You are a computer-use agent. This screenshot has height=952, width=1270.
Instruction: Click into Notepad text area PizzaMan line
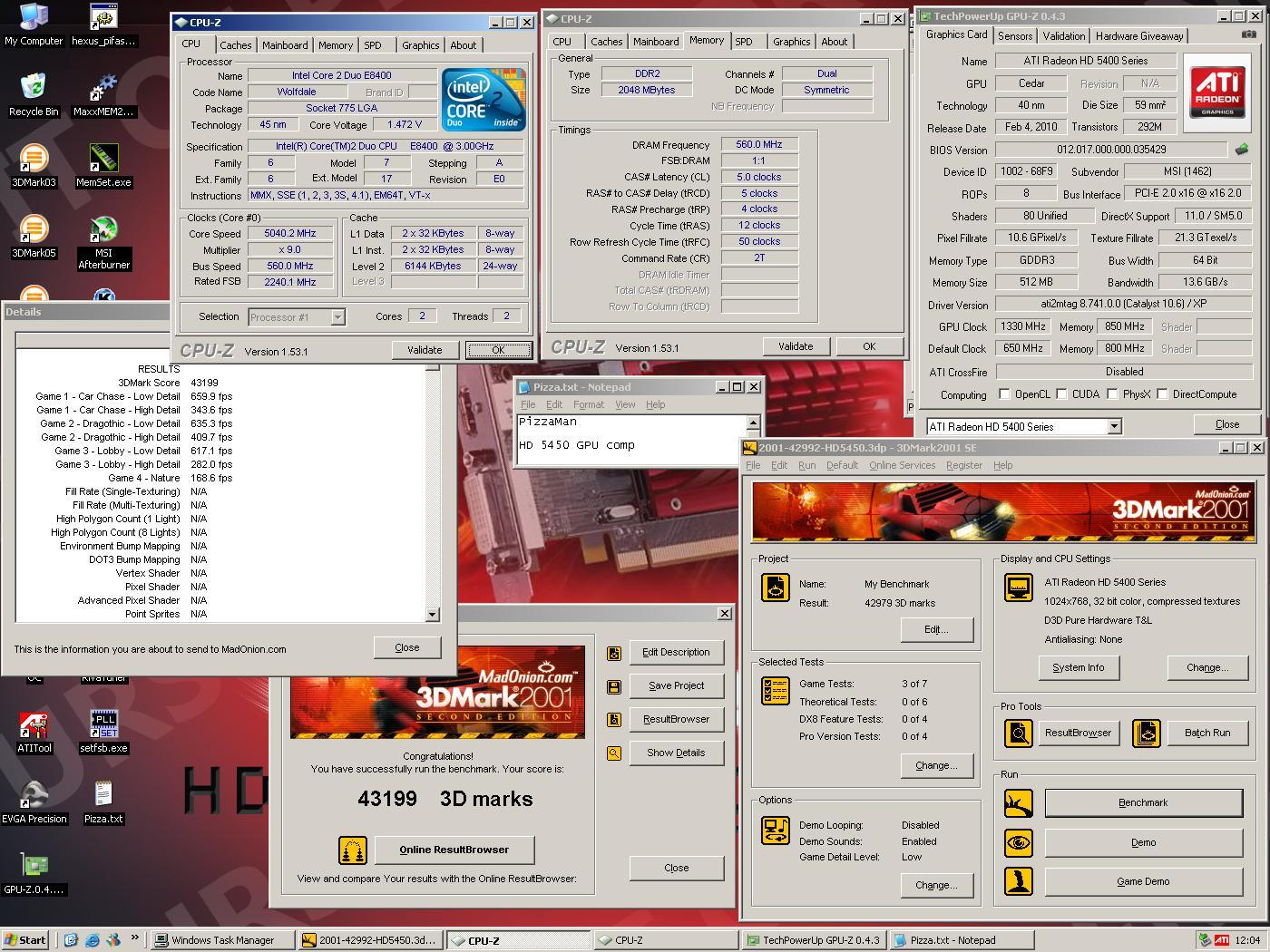coord(547,422)
